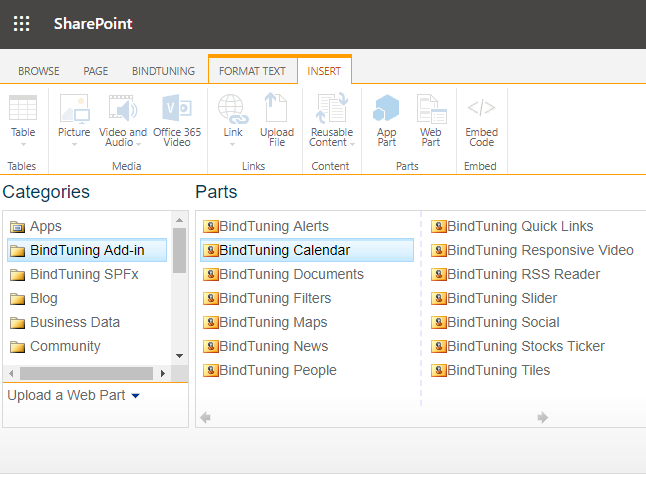This screenshot has height=479, width=646.
Task: Open the BINDTUNING ribbon tab
Action: point(163,71)
